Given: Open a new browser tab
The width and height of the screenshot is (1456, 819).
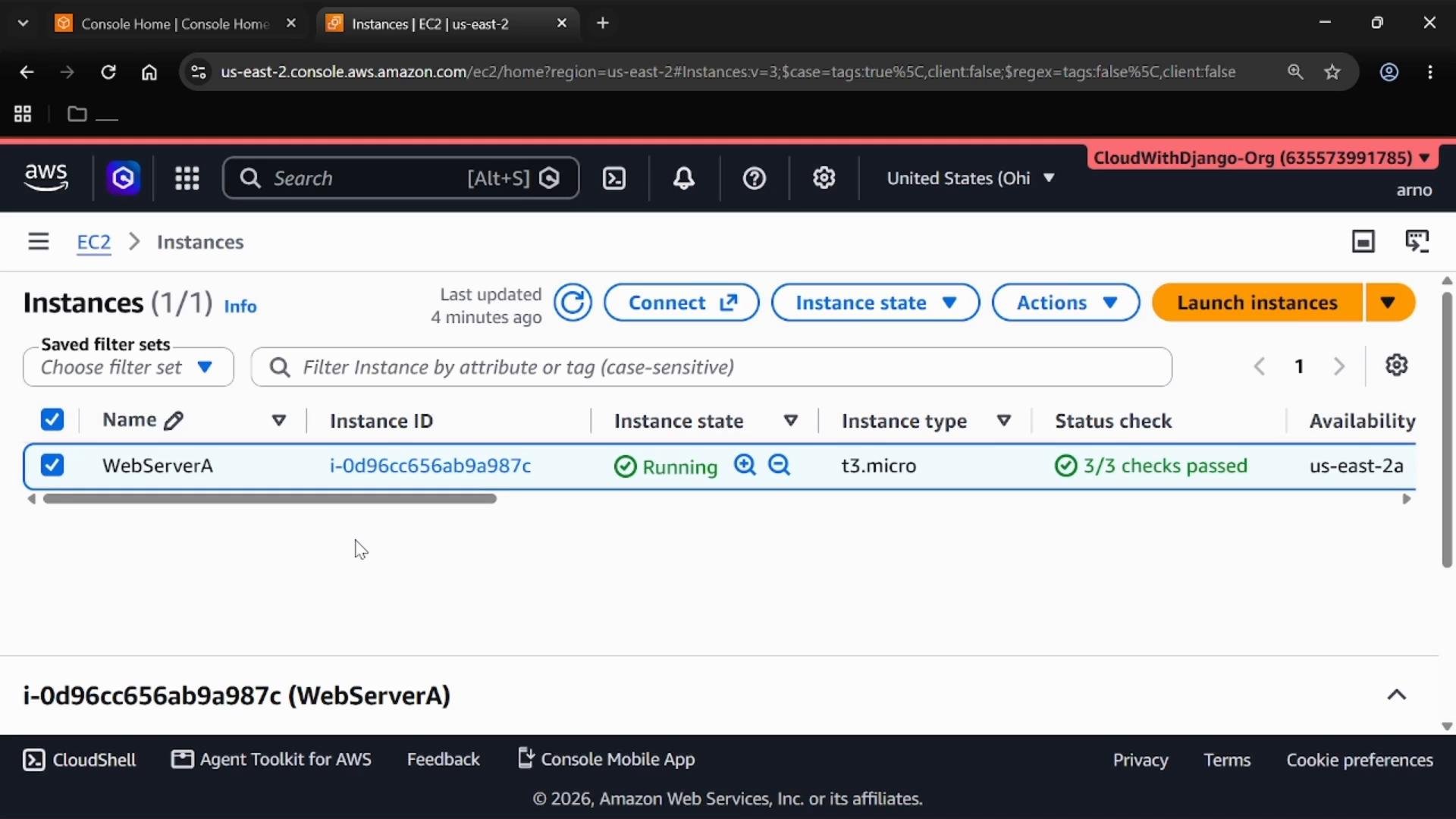Looking at the screenshot, I should 603,24.
